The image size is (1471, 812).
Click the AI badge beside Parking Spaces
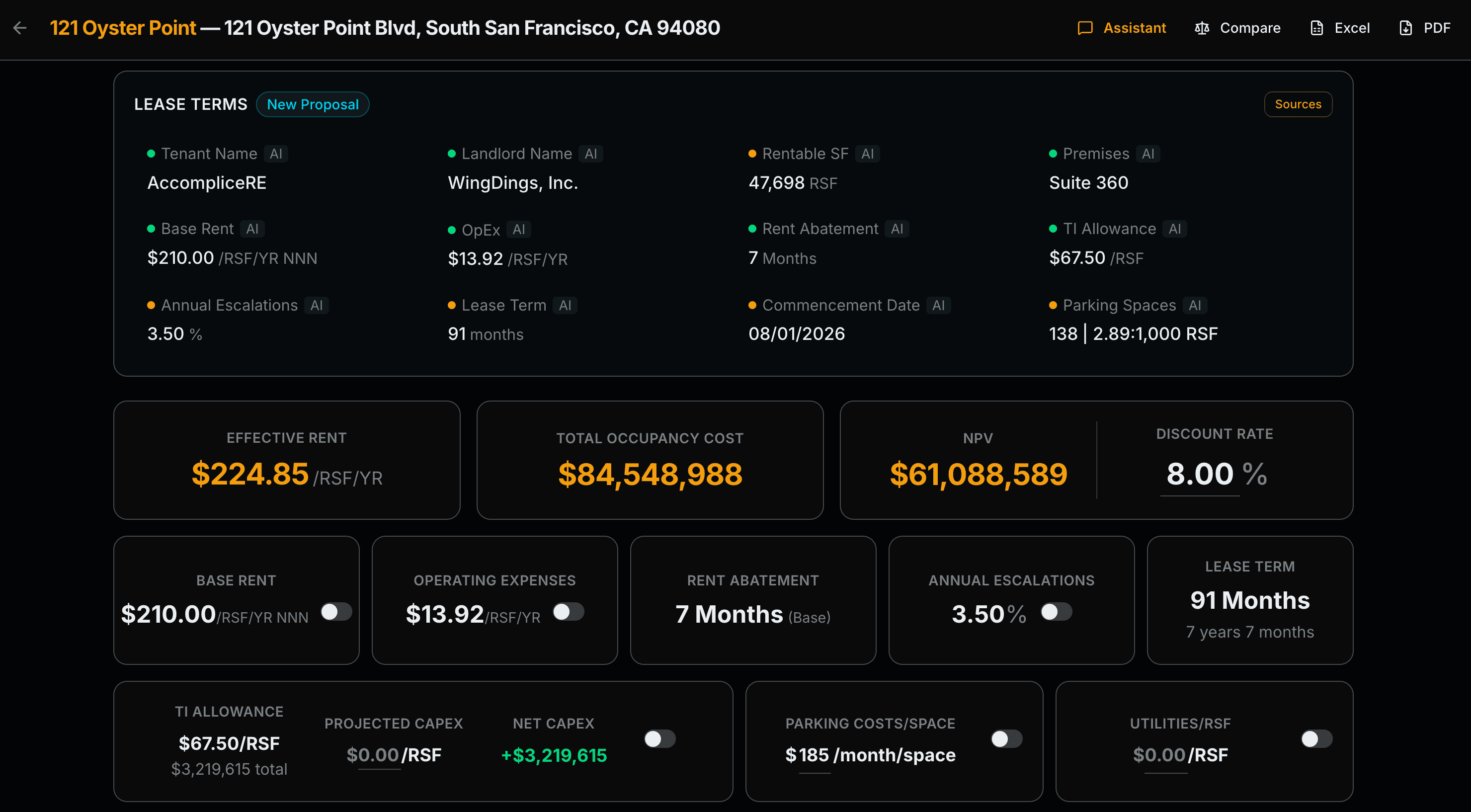(1195, 305)
